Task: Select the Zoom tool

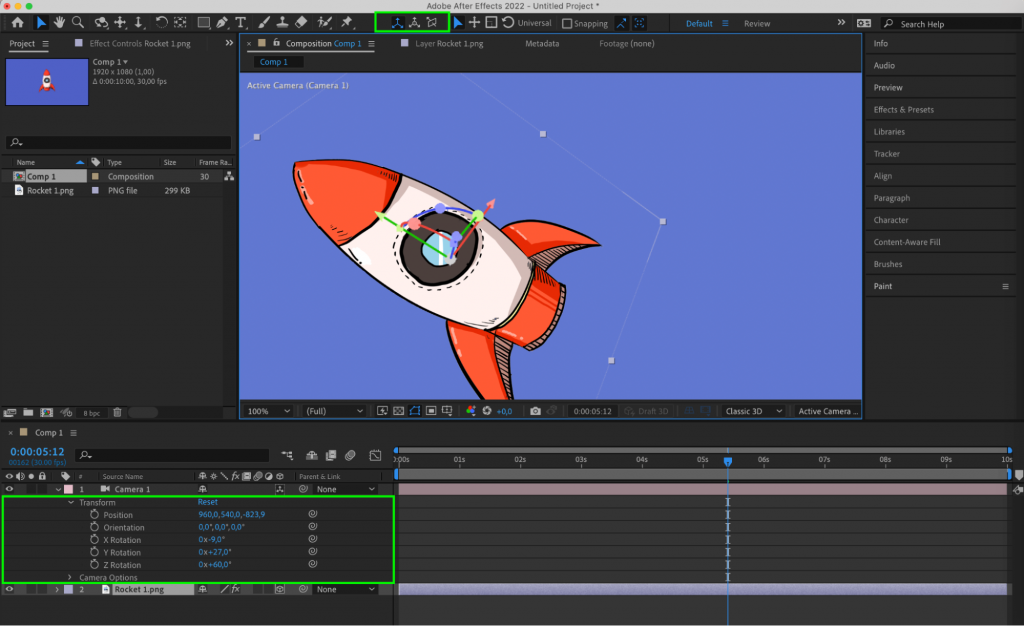Action: point(79,20)
